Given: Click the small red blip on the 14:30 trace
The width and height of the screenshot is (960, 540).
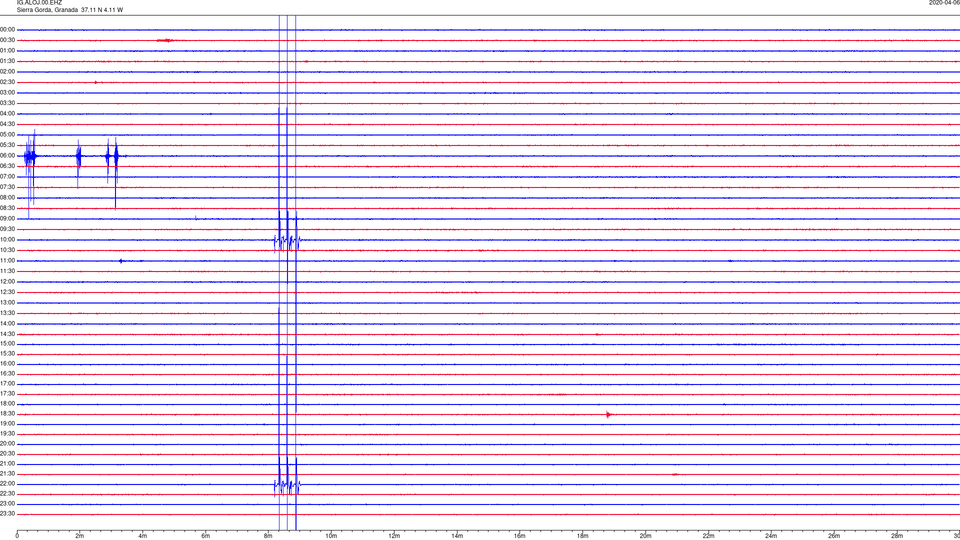Looking at the screenshot, I should click(x=598, y=334).
